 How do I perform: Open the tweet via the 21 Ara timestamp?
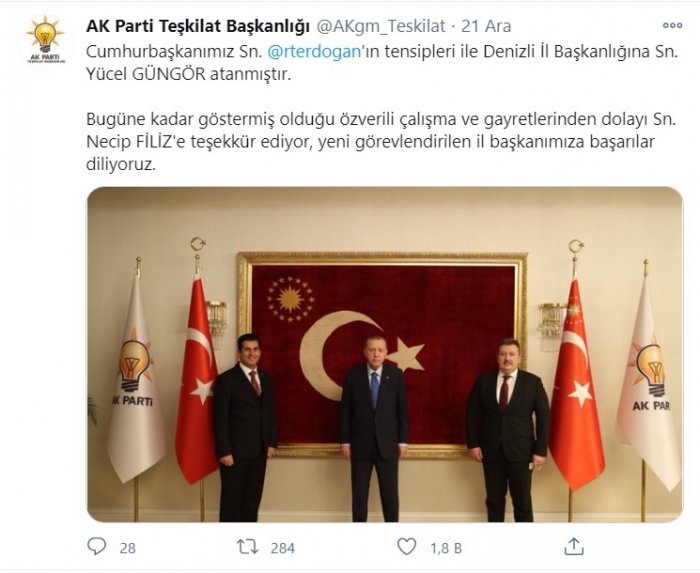tap(486, 26)
